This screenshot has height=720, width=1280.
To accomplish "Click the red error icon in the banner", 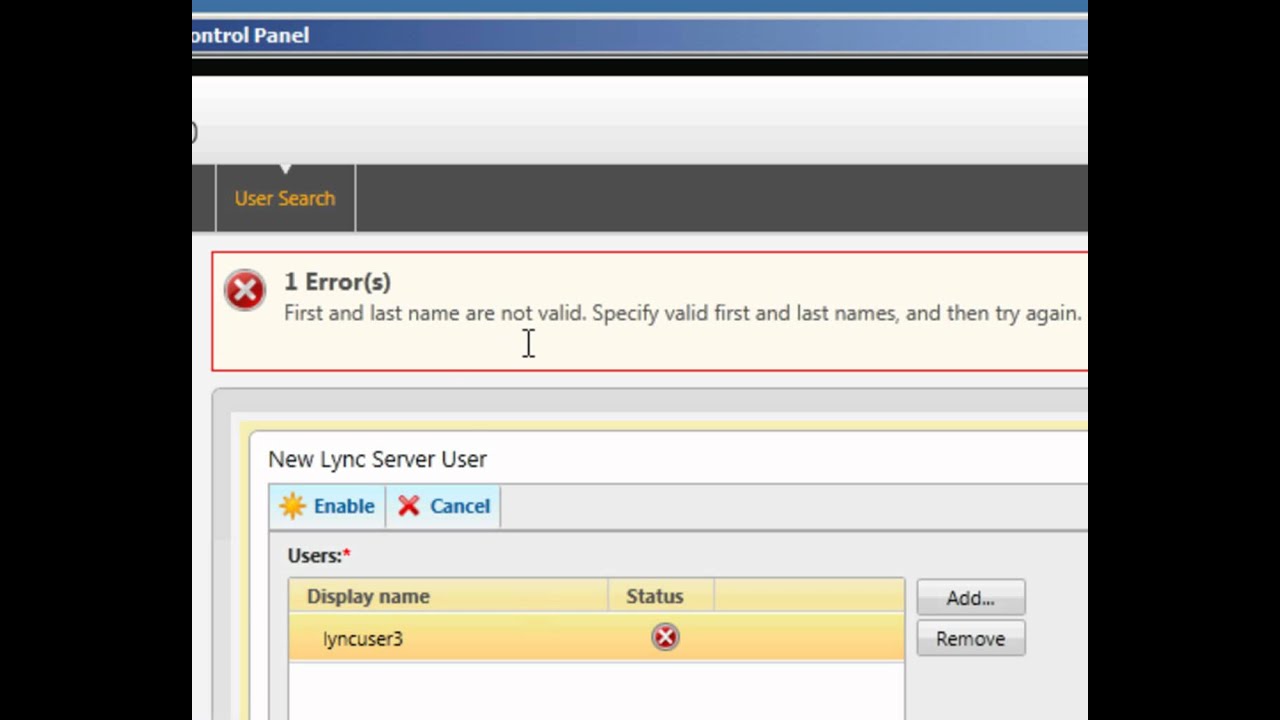I will (x=245, y=290).
